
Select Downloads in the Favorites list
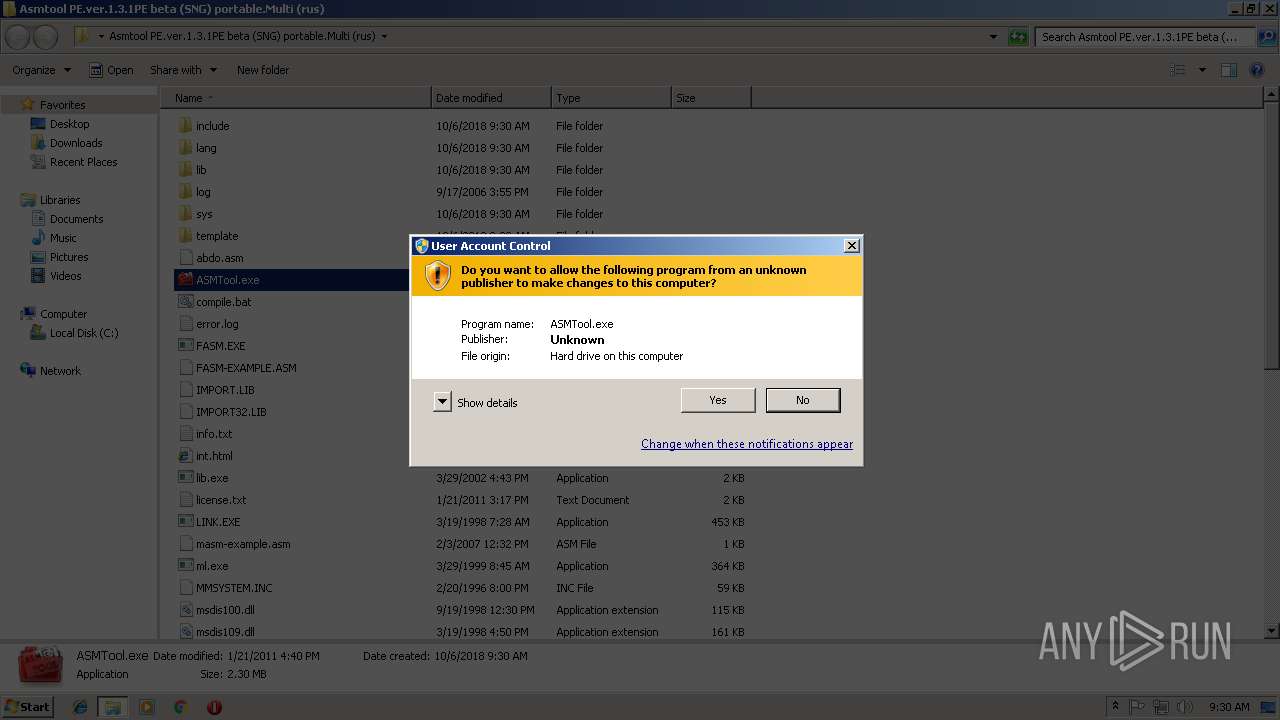click(x=76, y=143)
